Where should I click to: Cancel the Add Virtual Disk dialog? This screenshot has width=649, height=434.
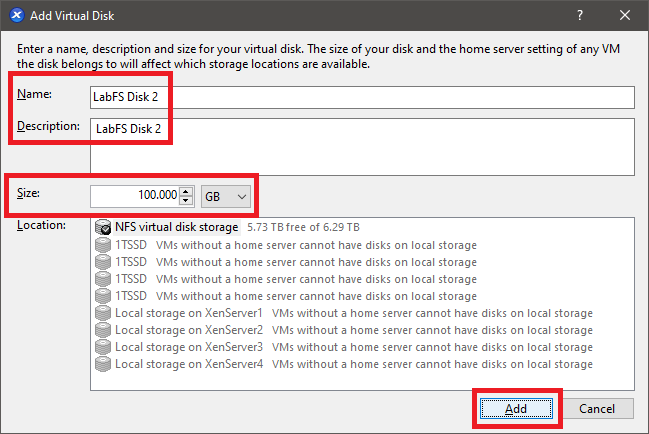click(x=597, y=408)
